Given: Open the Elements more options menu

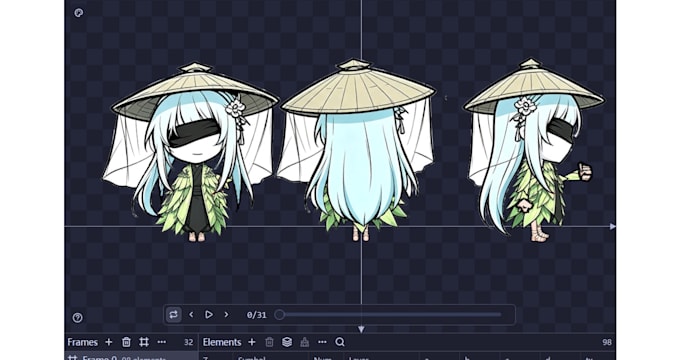Looking at the screenshot, I should (322, 342).
